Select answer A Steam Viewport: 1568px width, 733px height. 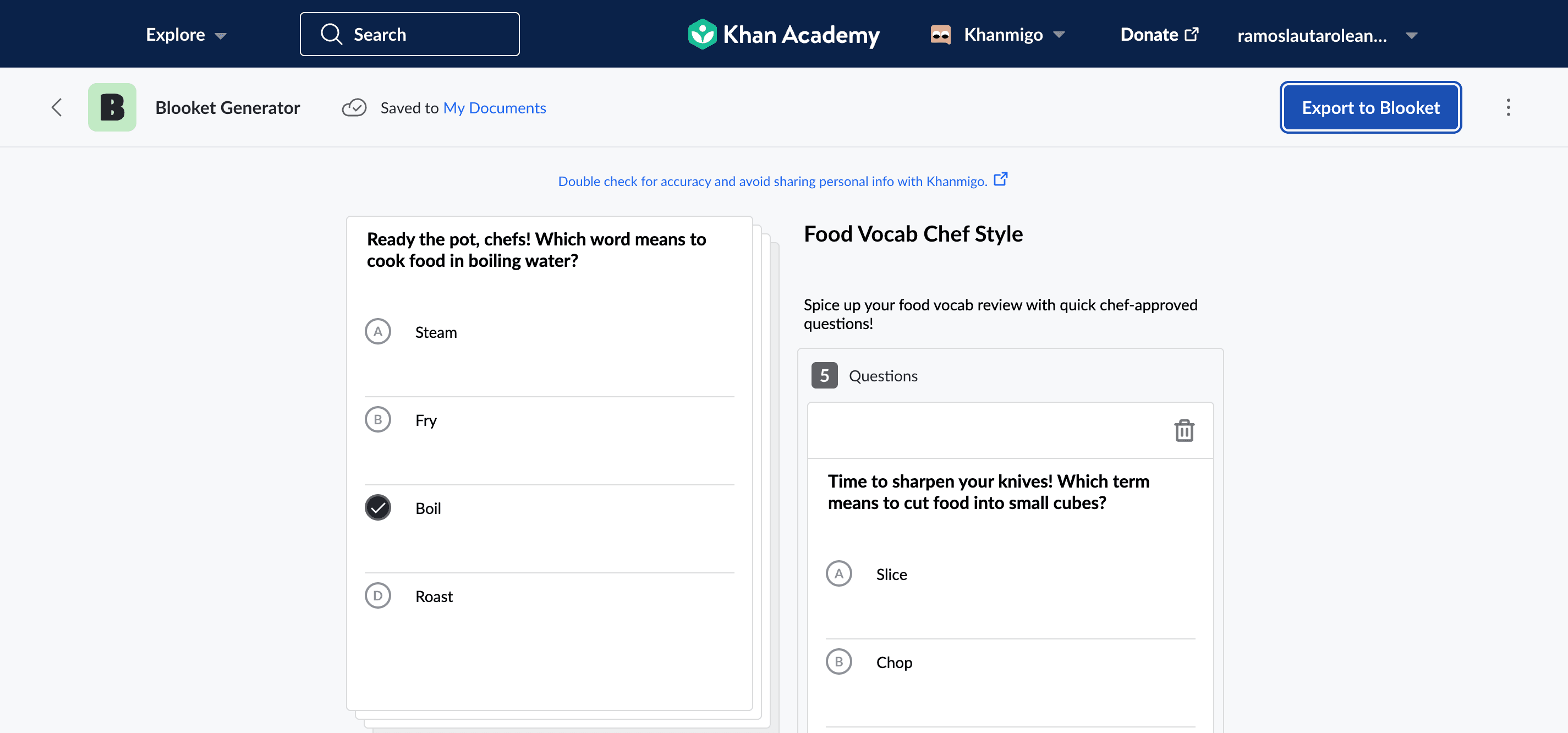click(x=549, y=332)
